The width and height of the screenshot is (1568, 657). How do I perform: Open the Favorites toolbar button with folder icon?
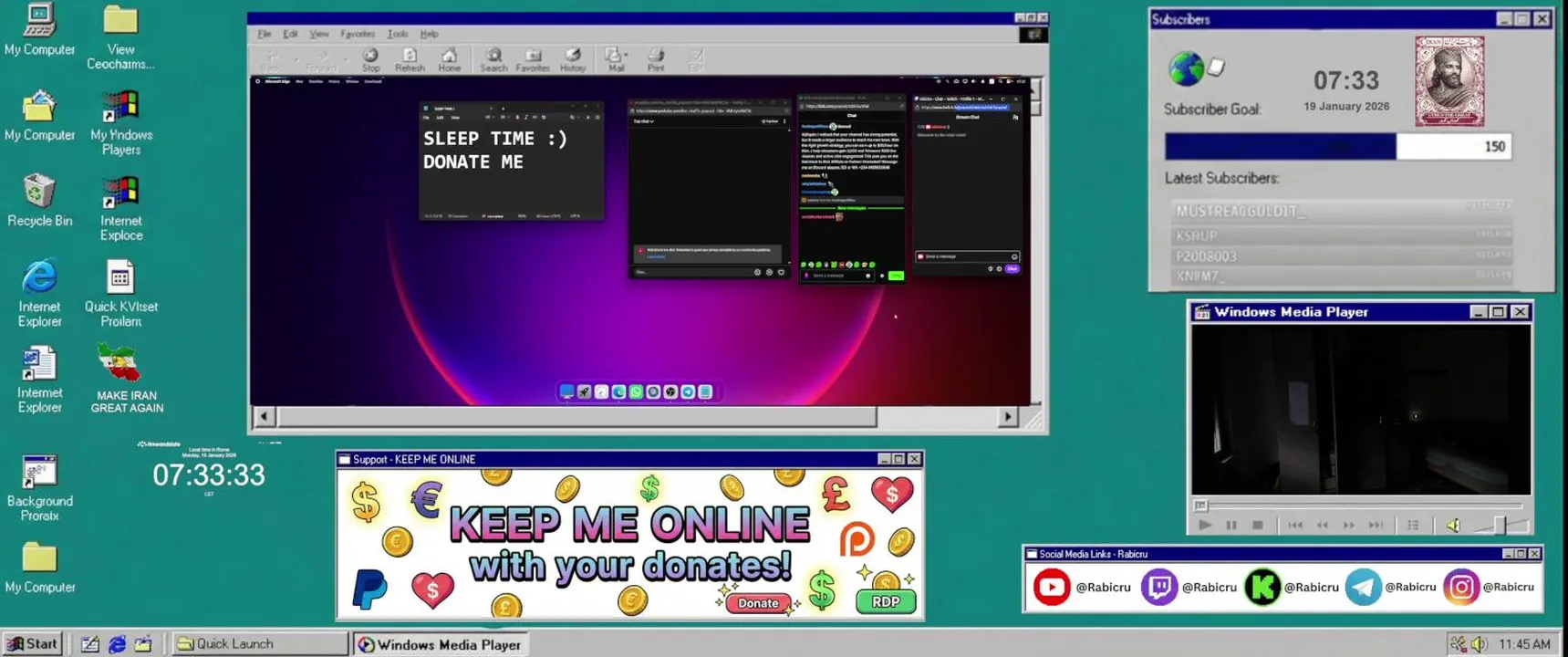[533, 60]
